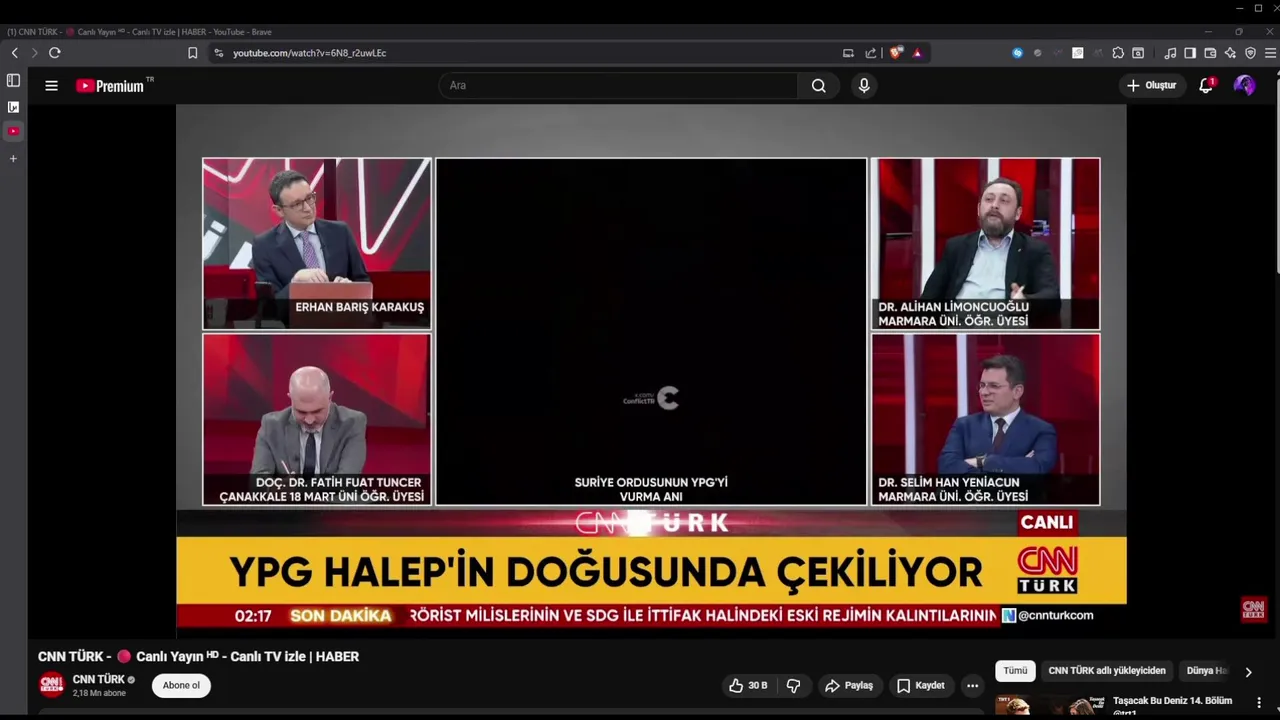The height and width of the screenshot is (720, 1280).
Task: Open the Brave VPN shield icon
Action: tap(1250, 53)
